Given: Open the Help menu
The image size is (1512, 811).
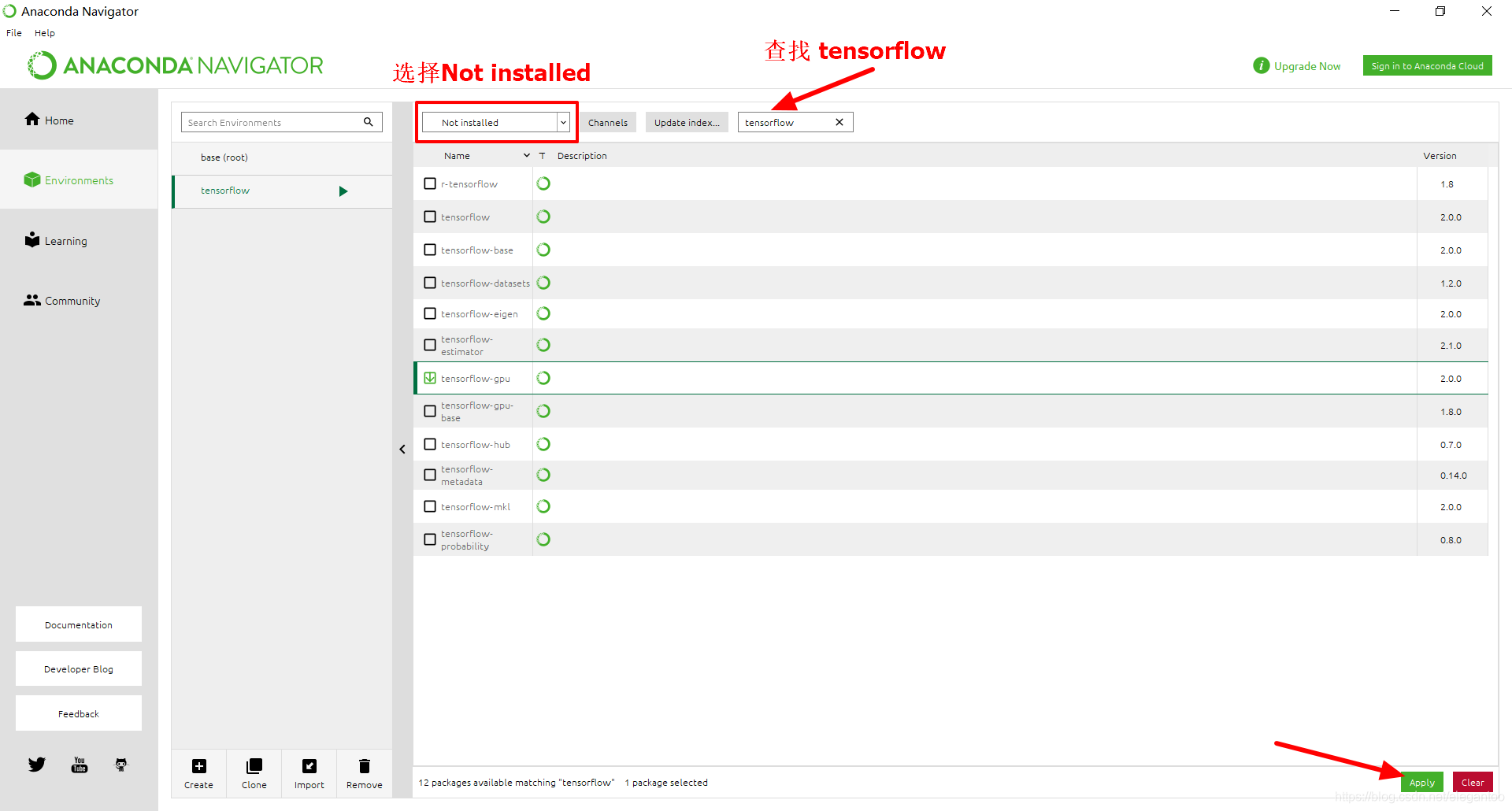Looking at the screenshot, I should click(x=45, y=33).
